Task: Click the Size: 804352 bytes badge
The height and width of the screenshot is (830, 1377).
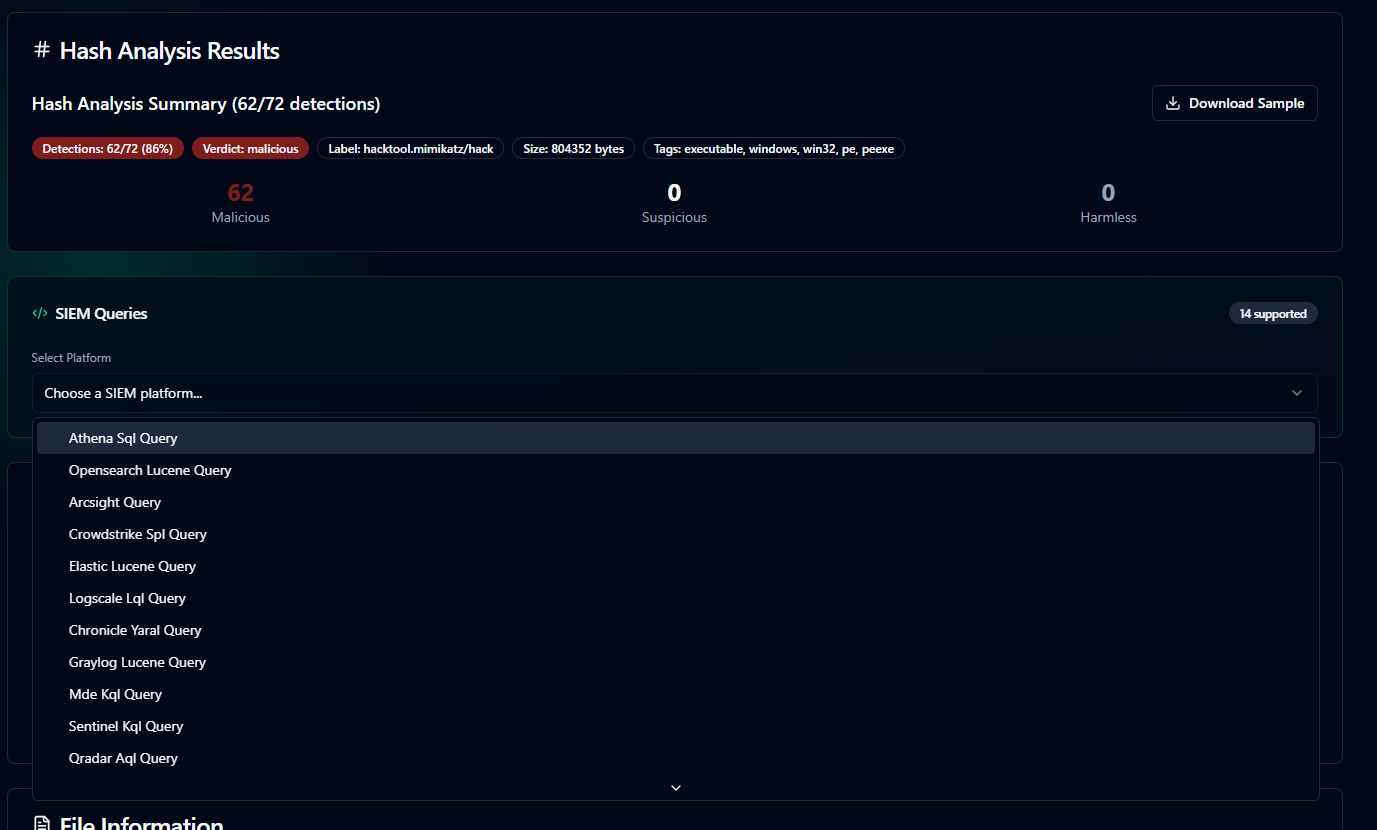Action: 573,149
